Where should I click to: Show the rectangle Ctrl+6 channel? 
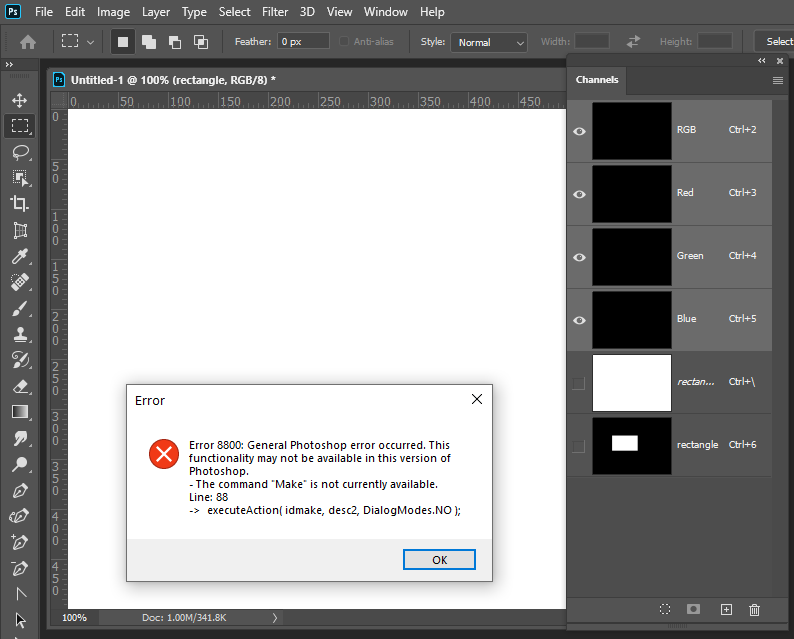[x=579, y=446]
